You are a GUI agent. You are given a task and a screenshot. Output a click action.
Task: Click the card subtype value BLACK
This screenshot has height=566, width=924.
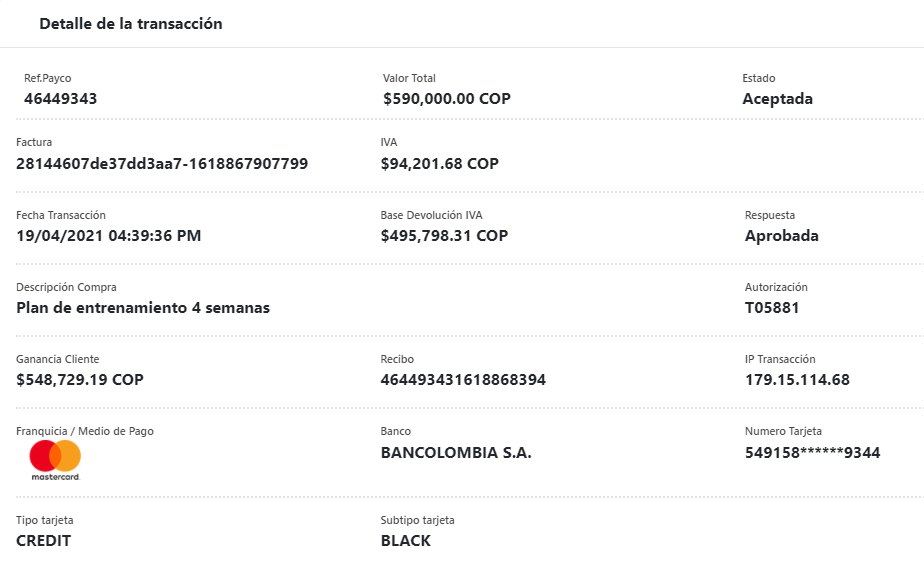[x=406, y=541]
